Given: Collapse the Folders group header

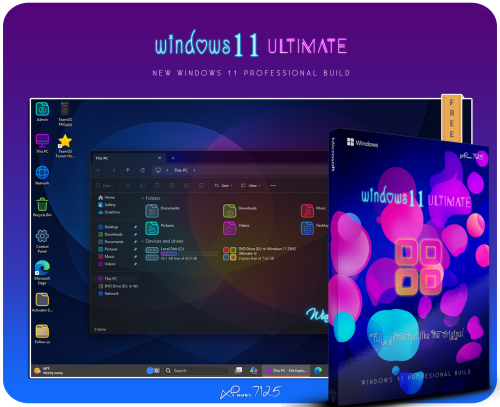Looking at the screenshot, I should coord(151,198).
